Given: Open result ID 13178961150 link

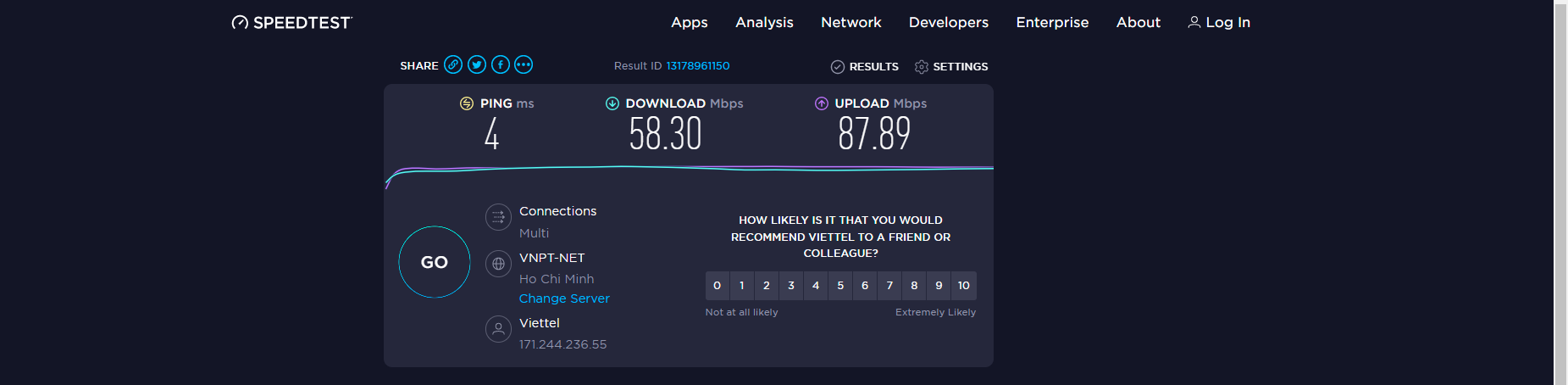Looking at the screenshot, I should click(x=697, y=66).
